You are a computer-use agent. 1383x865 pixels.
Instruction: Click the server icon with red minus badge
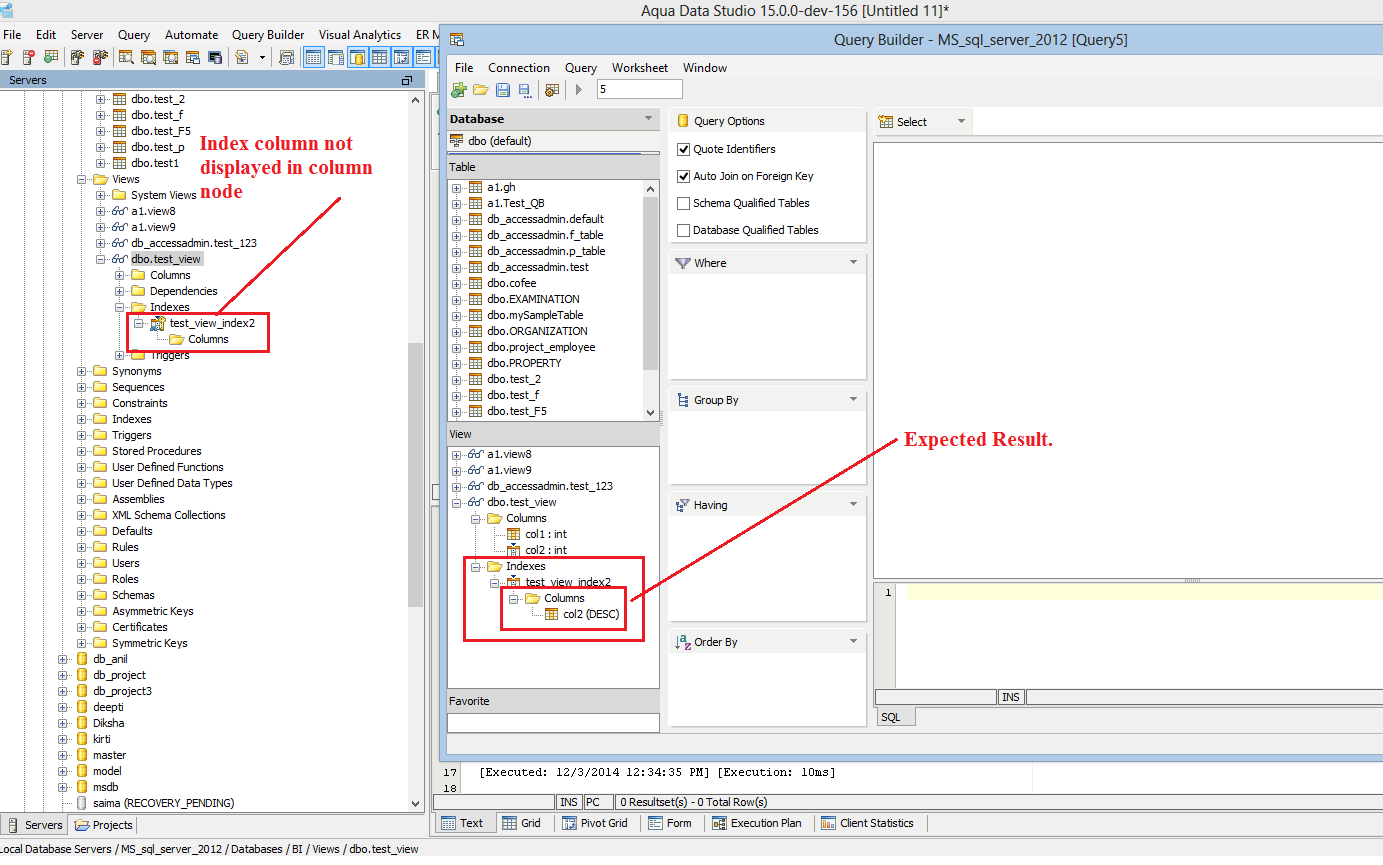pos(29,58)
